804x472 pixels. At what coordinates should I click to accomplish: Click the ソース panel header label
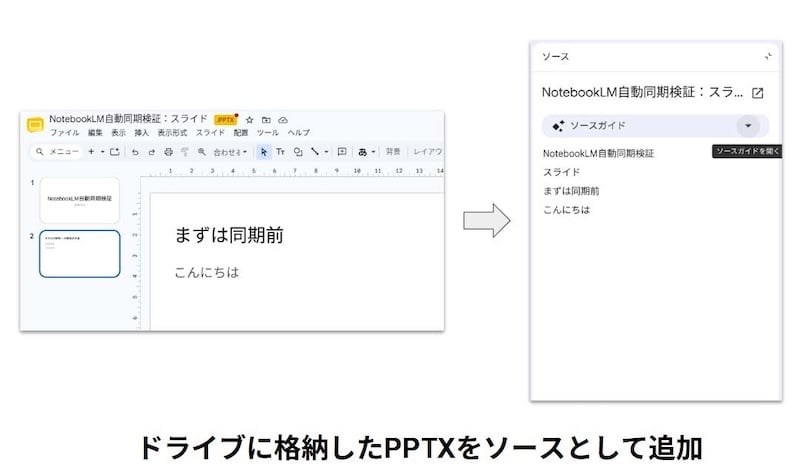(555, 57)
